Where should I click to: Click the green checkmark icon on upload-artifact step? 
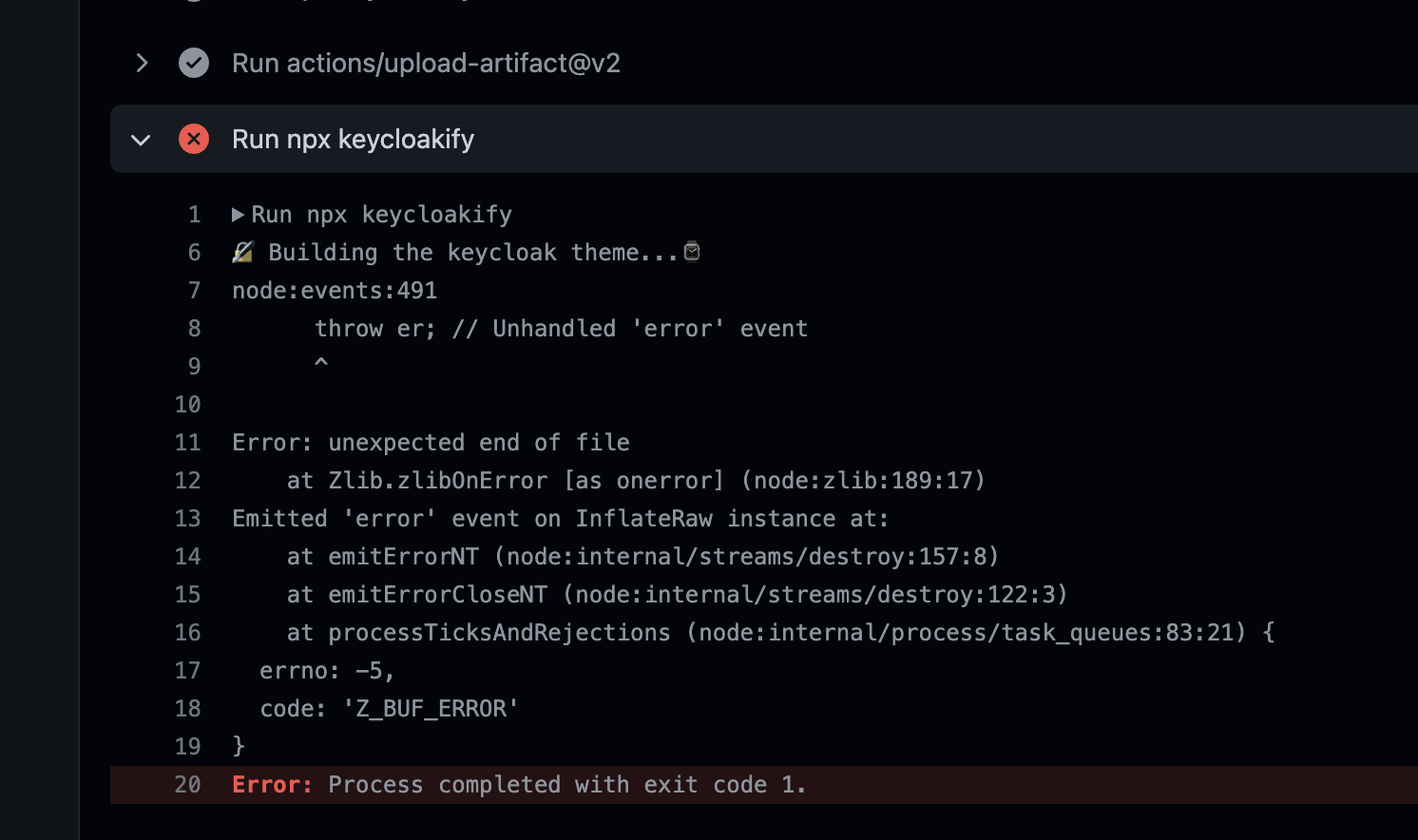[x=194, y=63]
